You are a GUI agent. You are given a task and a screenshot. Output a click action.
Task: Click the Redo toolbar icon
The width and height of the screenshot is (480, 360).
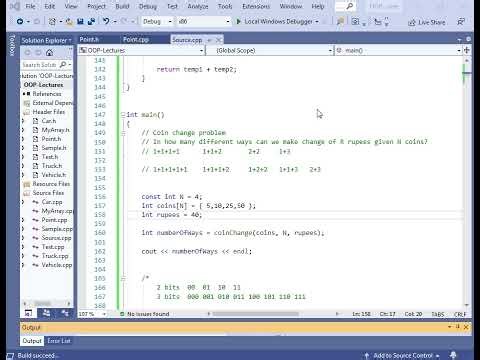(124, 21)
